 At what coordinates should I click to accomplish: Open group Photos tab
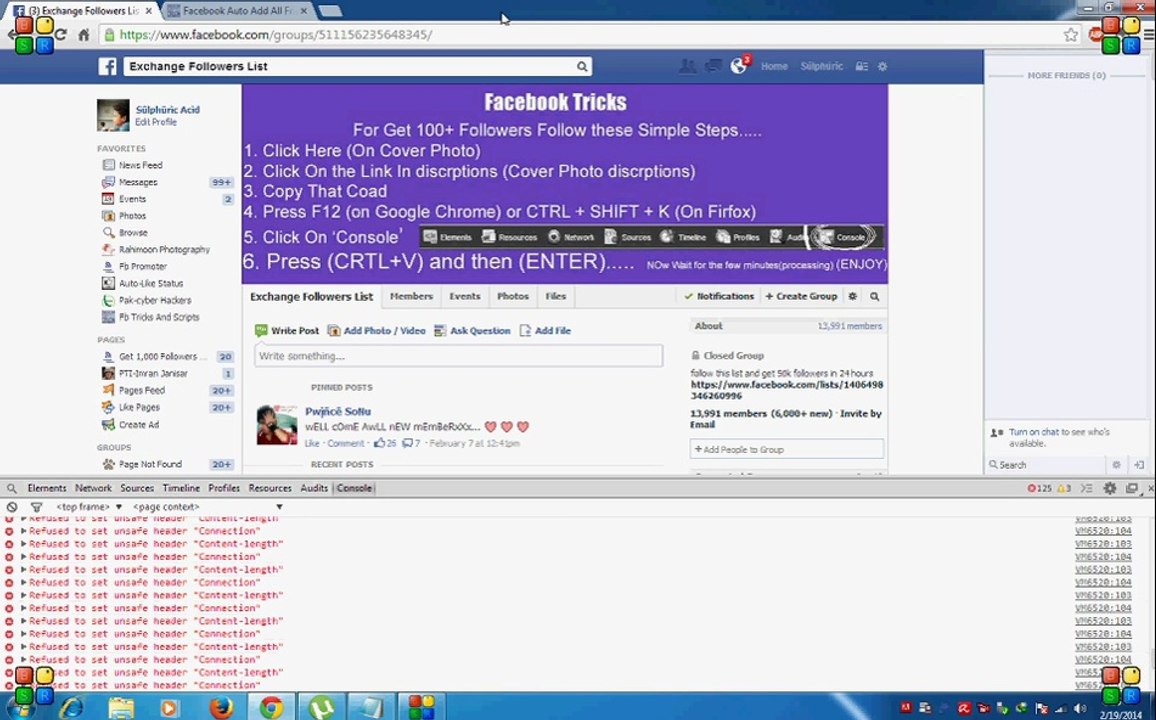click(512, 296)
